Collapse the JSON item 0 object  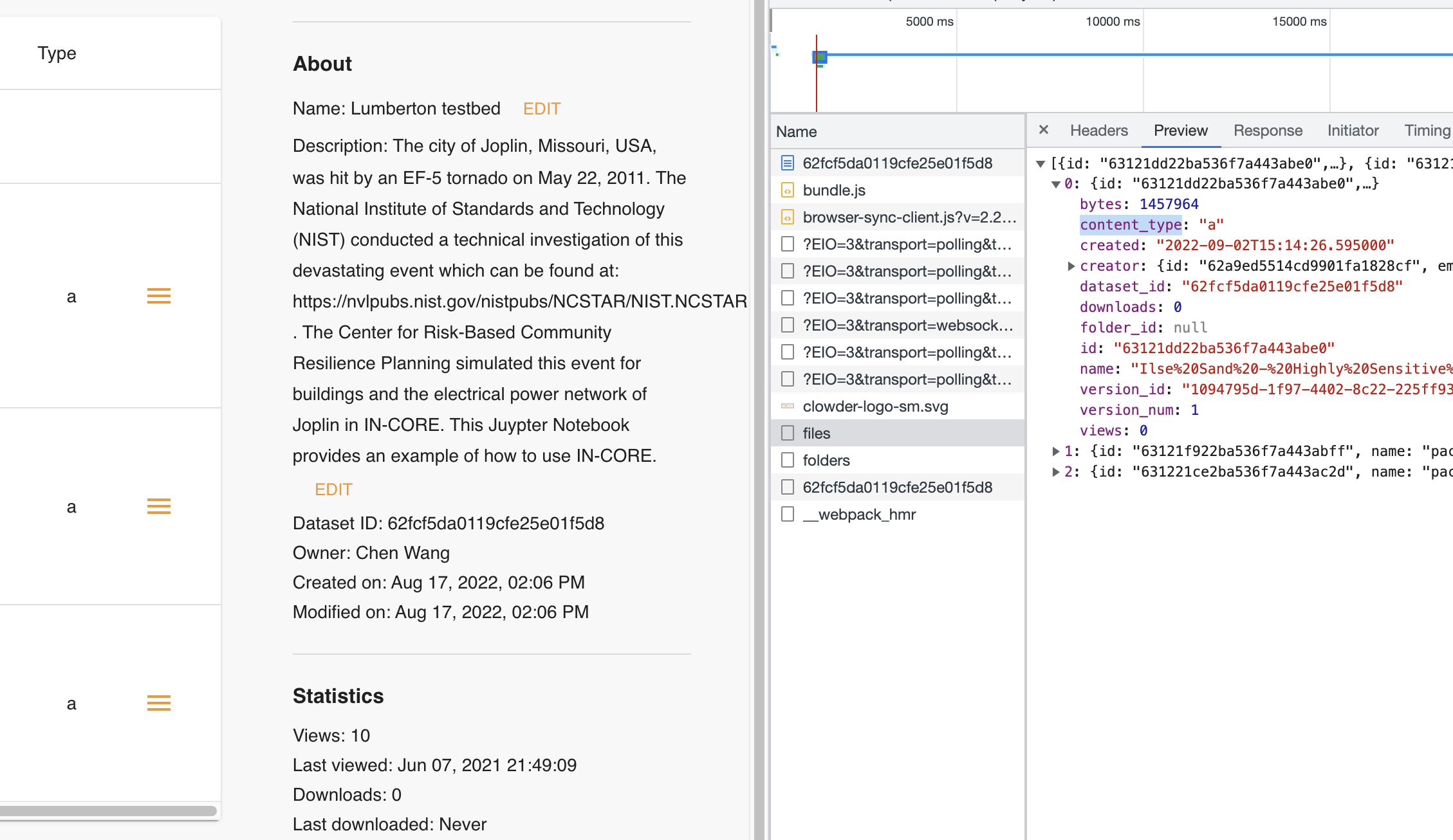pos(1055,185)
